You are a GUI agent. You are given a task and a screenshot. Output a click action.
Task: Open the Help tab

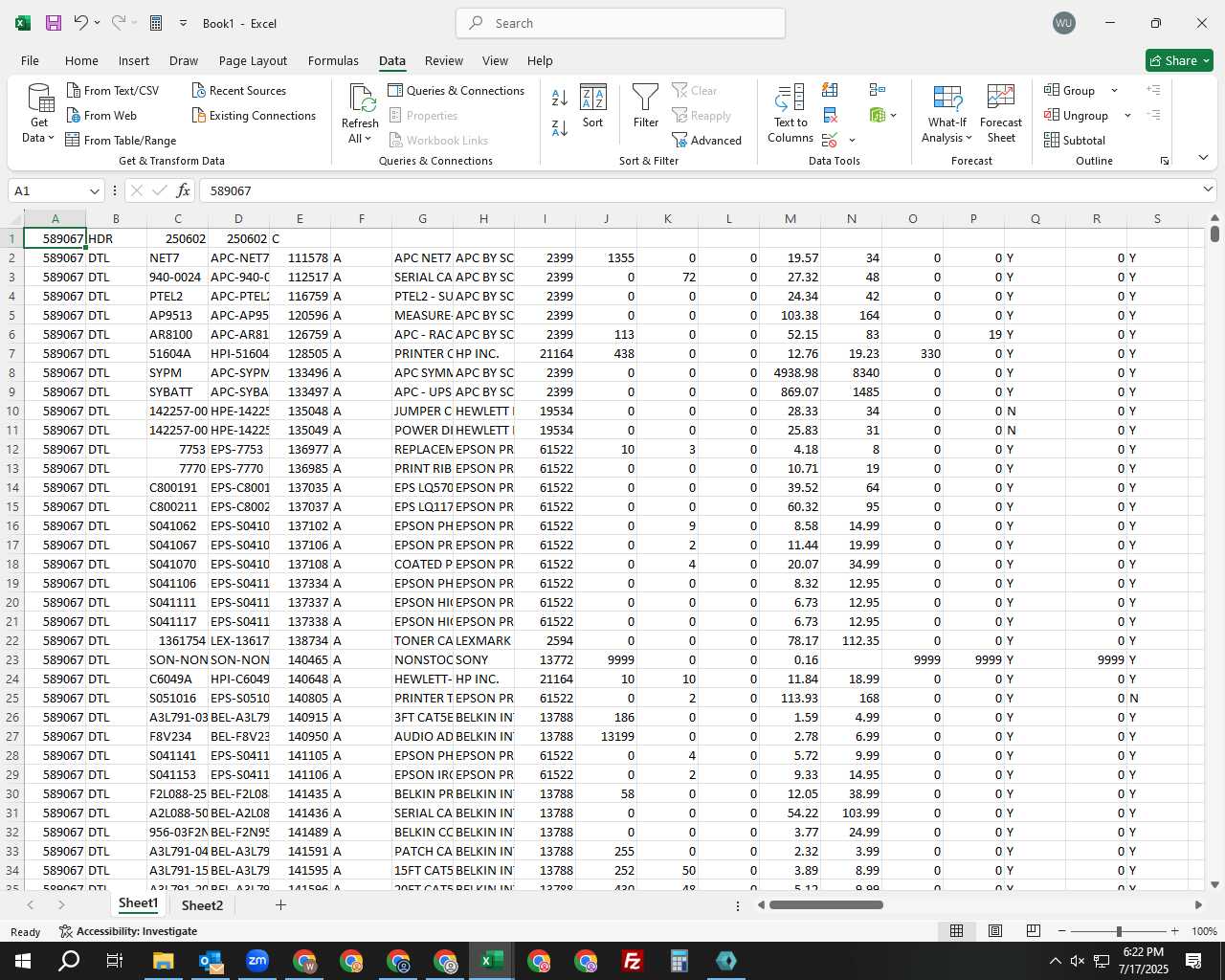coord(540,60)
